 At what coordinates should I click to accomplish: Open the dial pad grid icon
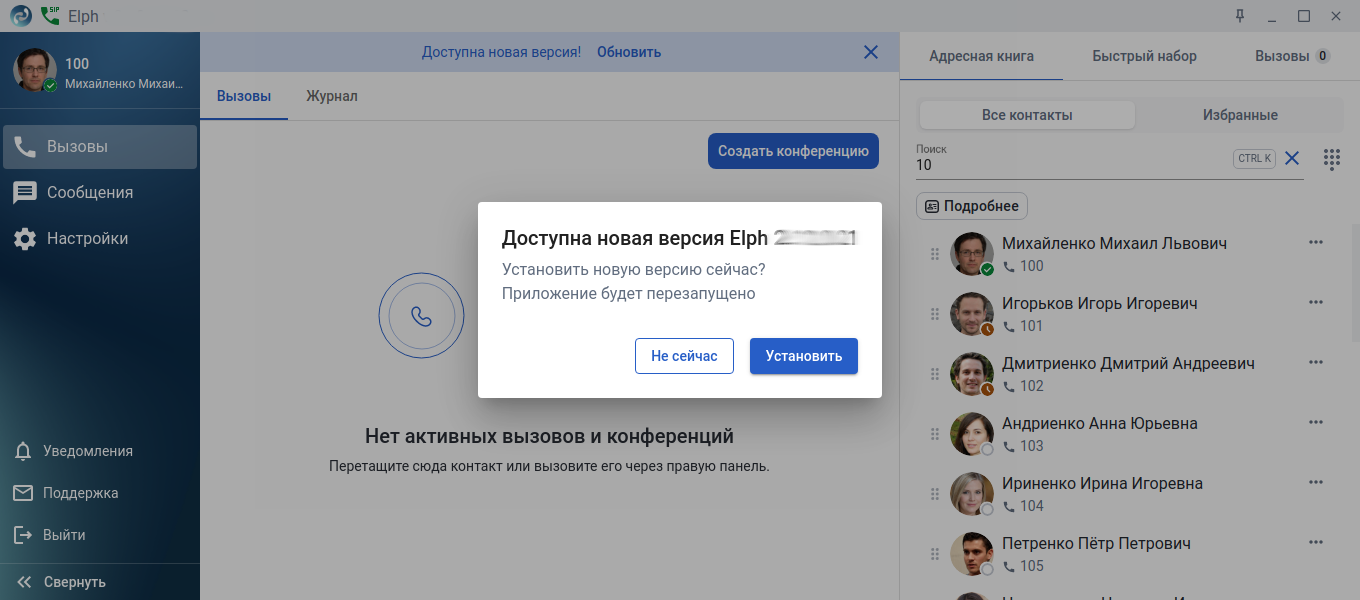1331,159
